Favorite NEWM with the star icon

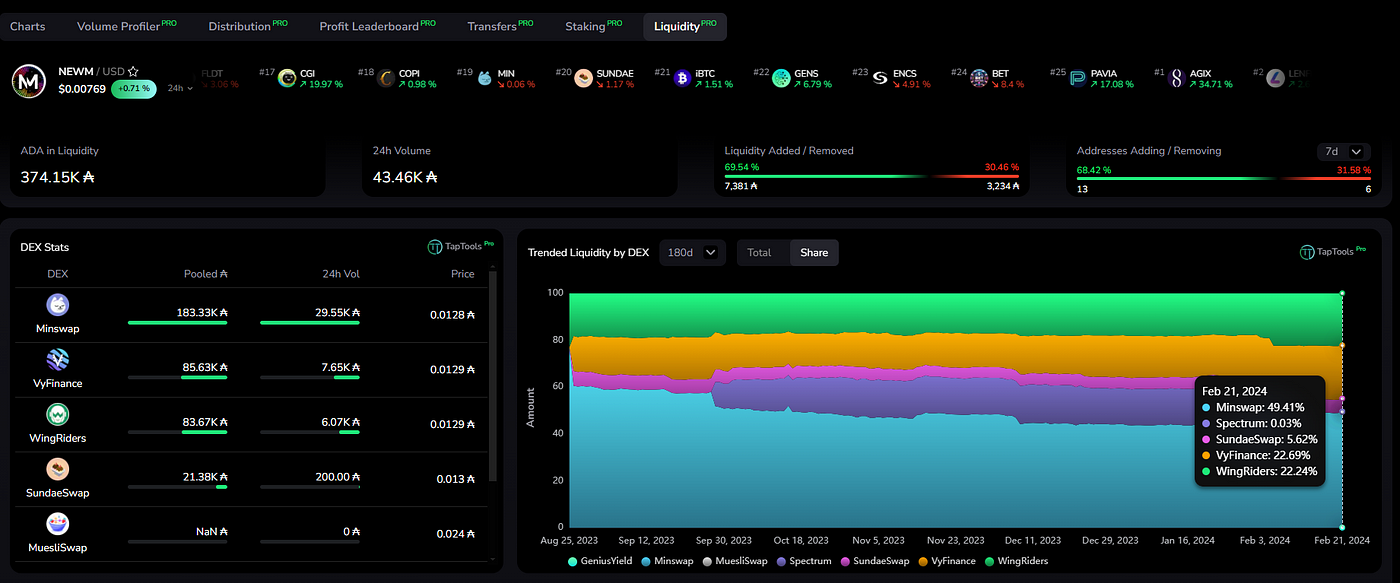click(133, 72)
